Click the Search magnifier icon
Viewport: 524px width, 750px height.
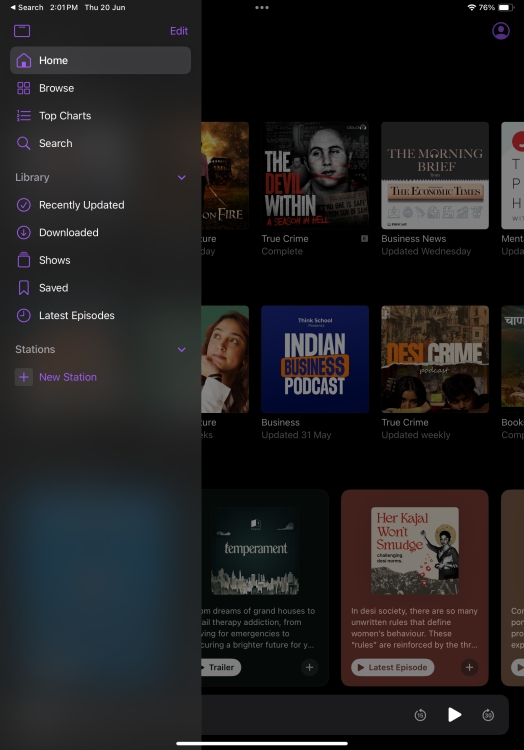(x=23, y=143)
